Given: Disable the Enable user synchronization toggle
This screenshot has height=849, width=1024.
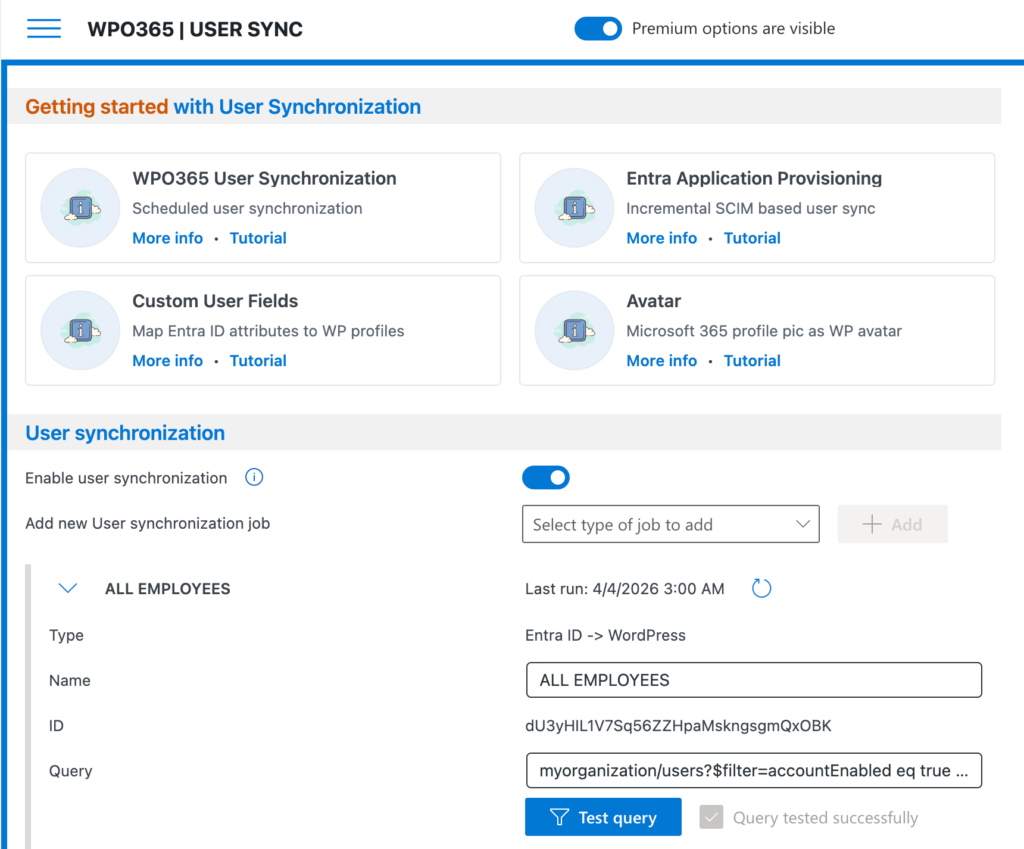Looking at the screenshot, I should (545, 477).
